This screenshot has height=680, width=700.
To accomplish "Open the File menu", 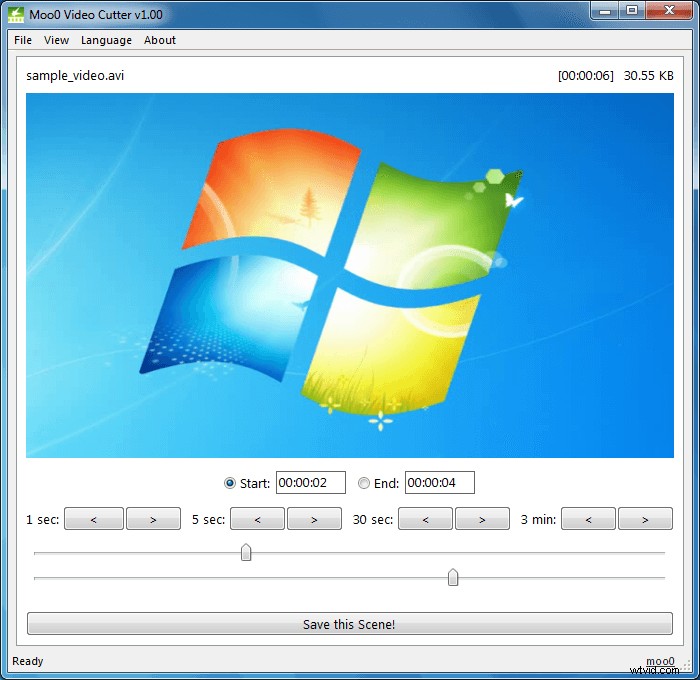I will coord(23,40).
